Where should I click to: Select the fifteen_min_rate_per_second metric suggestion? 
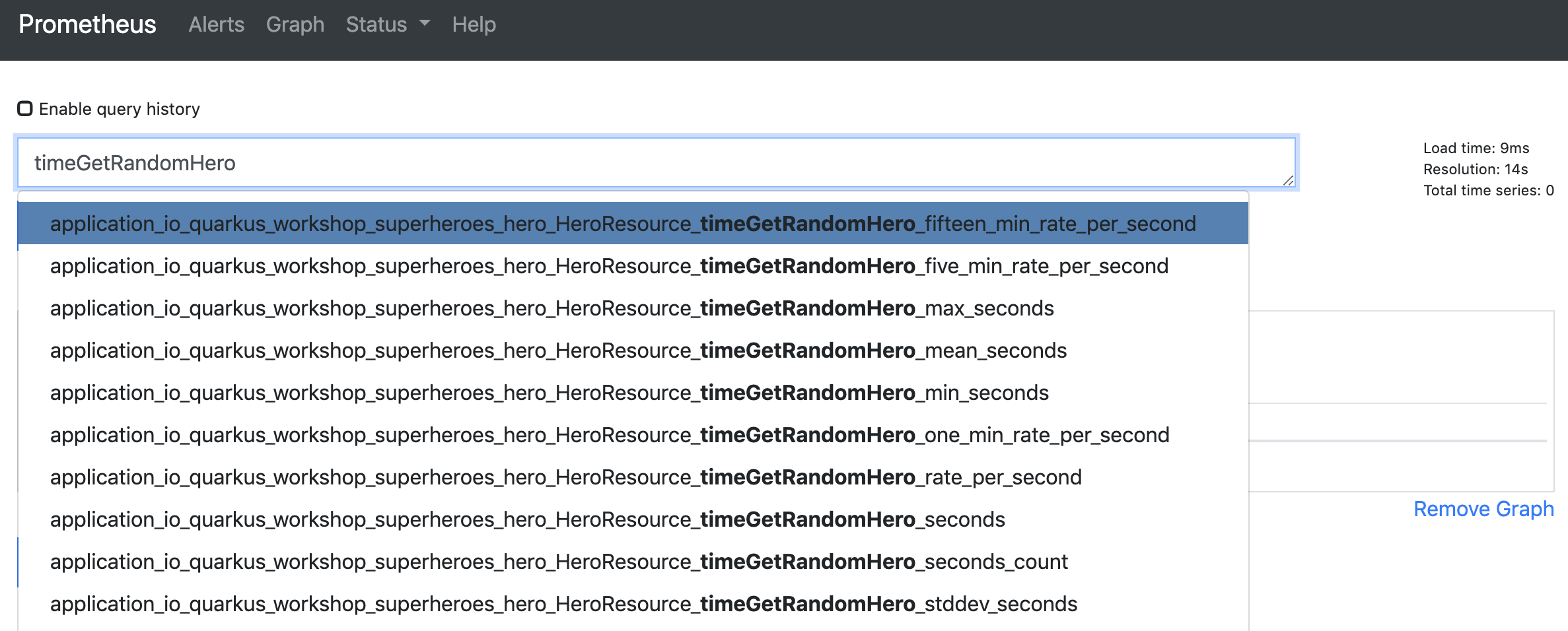pyautogui.click(x=622, y=224)
